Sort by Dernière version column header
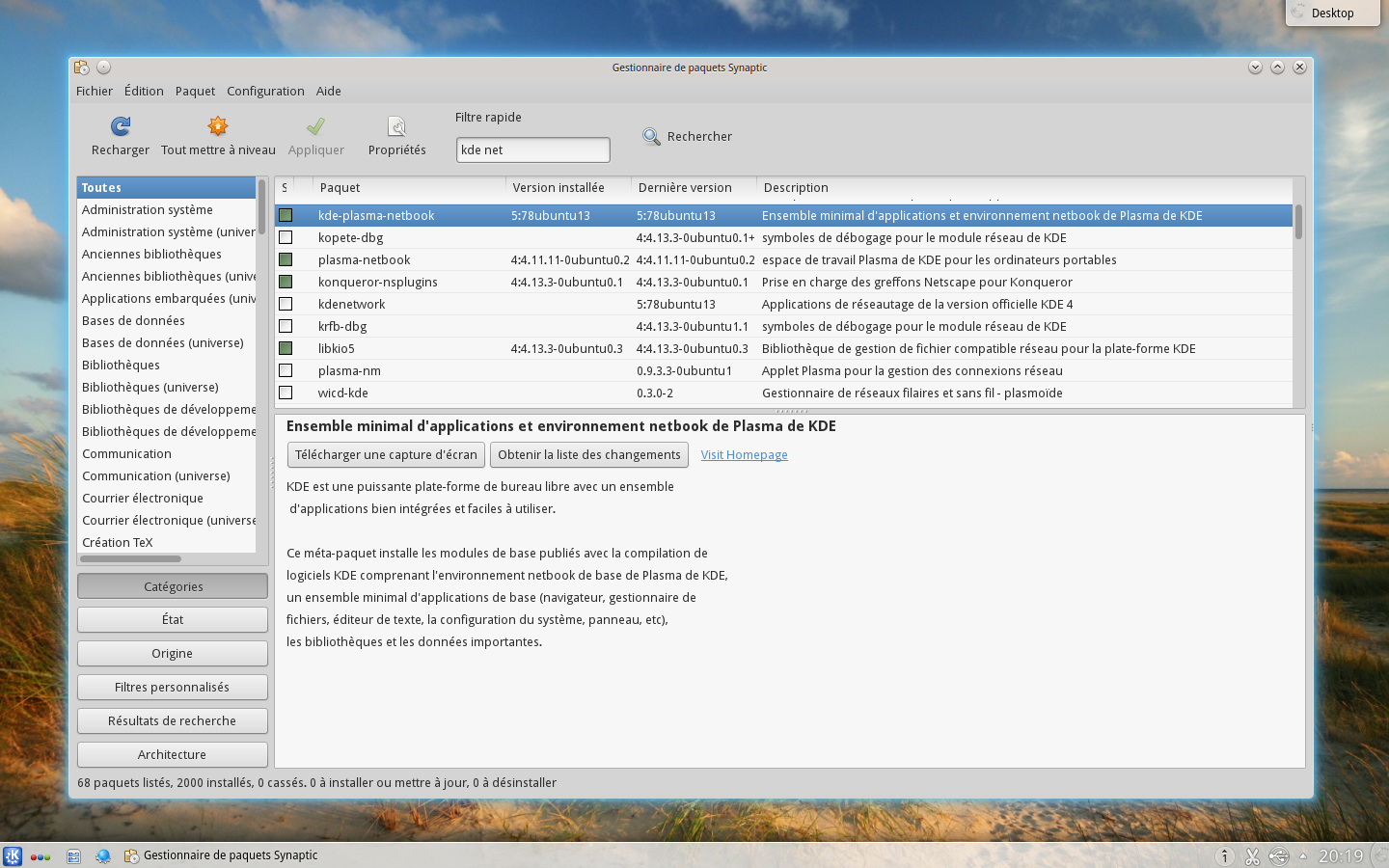Screen dimensions: 1389x868 694,187
